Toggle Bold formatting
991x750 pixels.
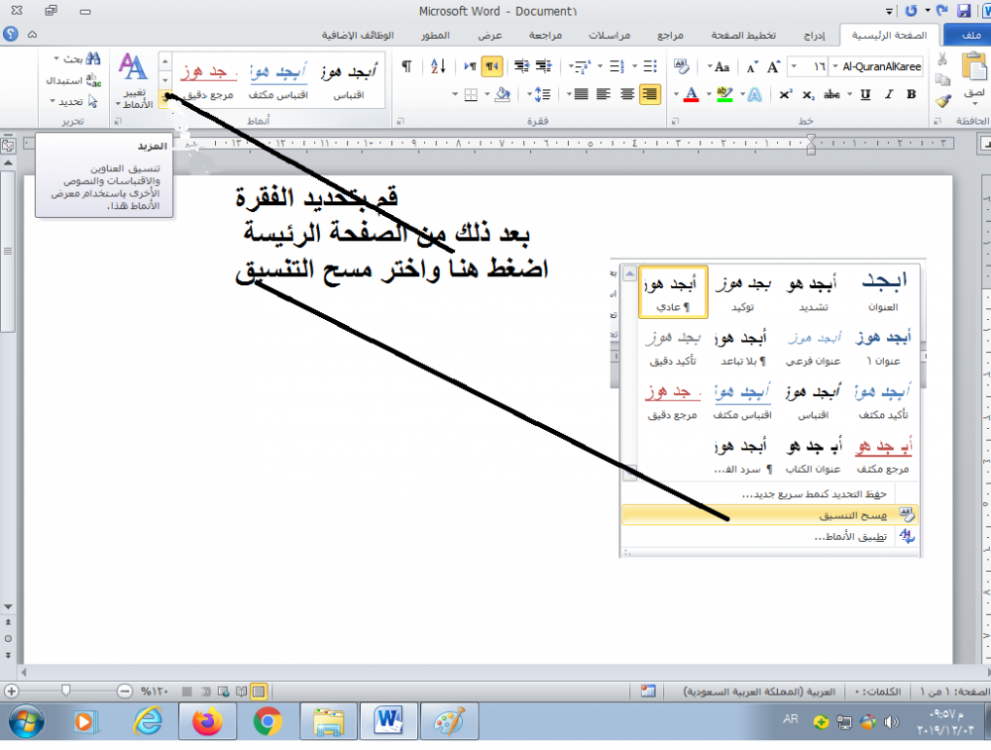[x=911, y=95]
